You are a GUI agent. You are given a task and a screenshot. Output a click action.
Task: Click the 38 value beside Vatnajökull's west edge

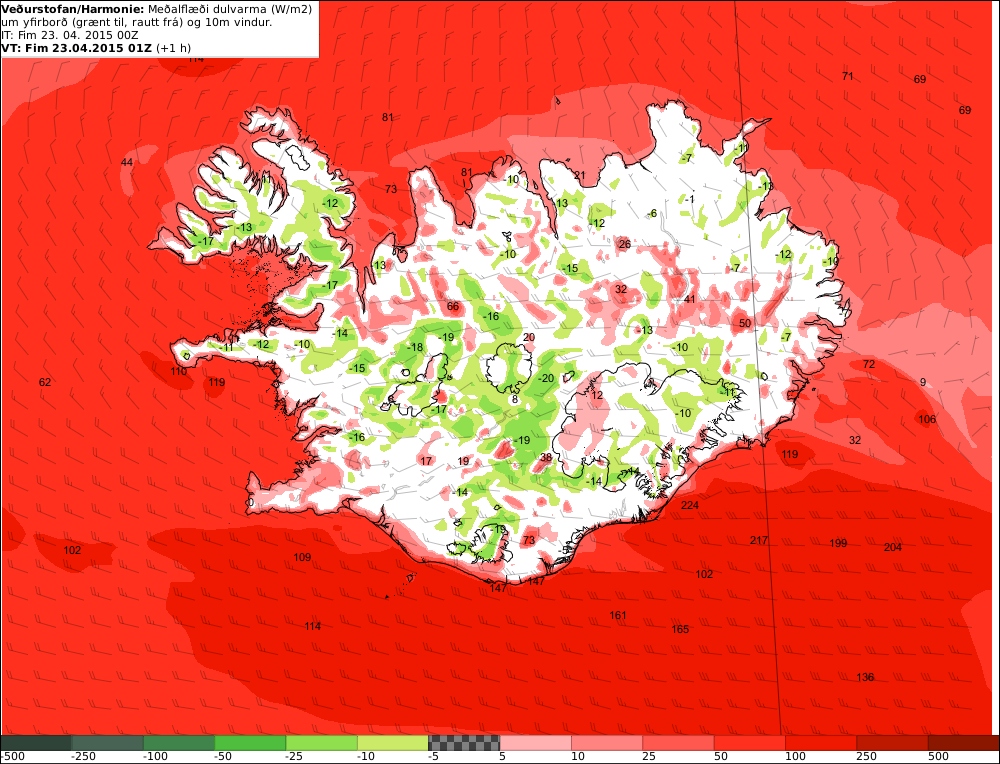point(546,457)
